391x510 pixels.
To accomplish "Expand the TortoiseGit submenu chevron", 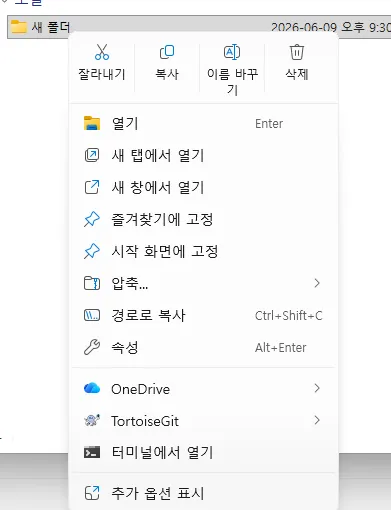I will tap(317, 420).
